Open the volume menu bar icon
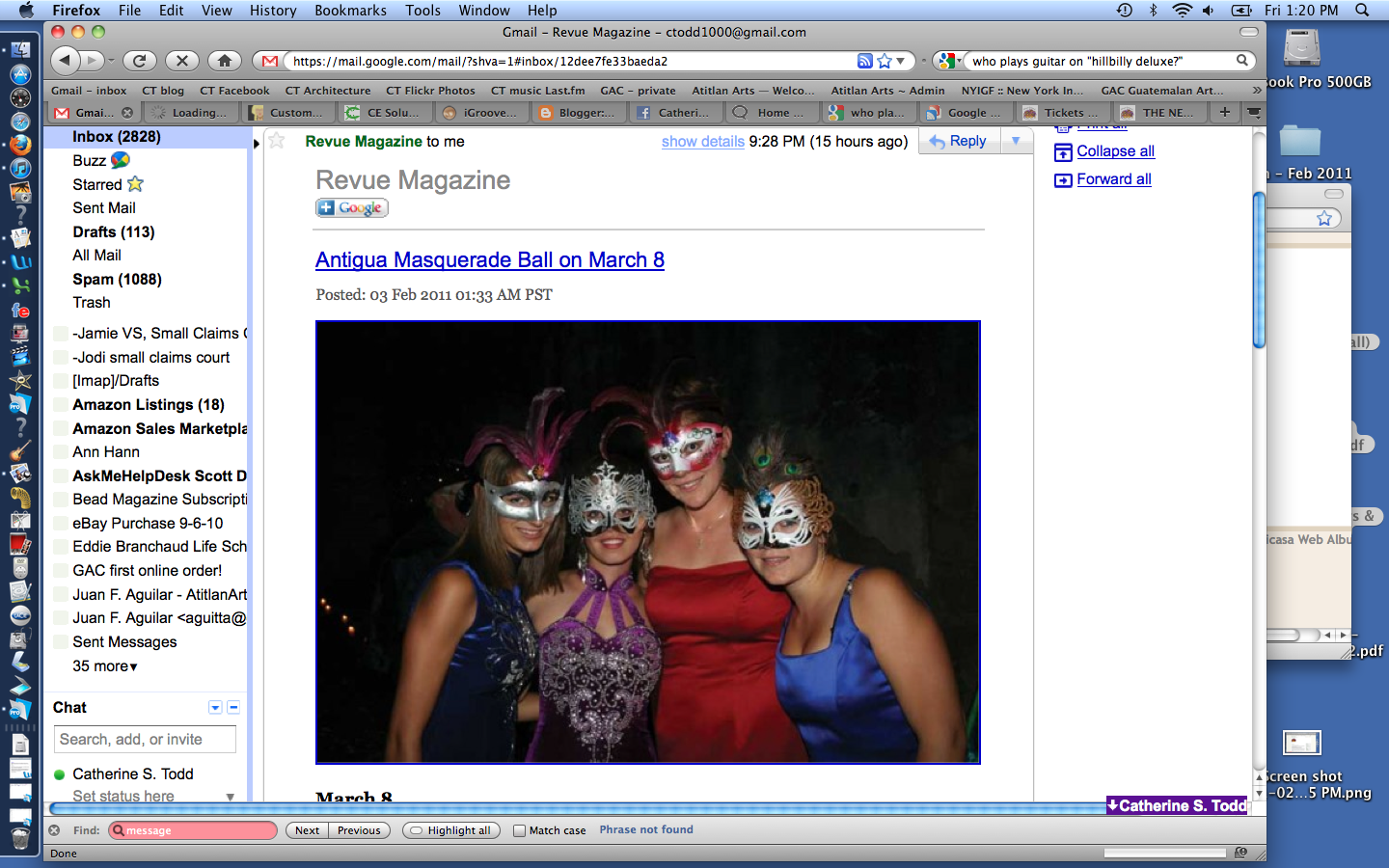 tap(1209, 10)
